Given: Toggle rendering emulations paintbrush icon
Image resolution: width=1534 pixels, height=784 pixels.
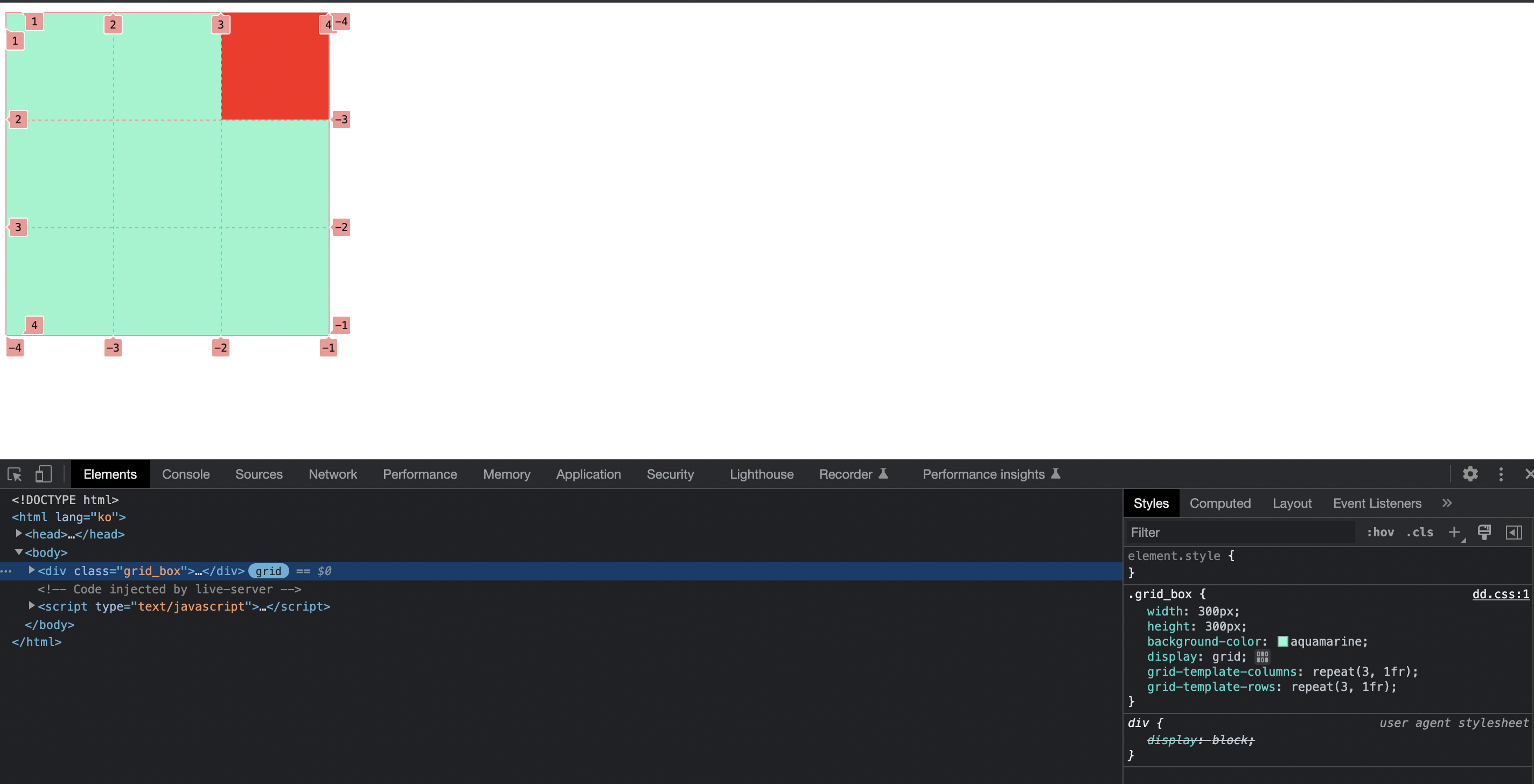Looking at the screenshot, I should pos(1484,532).
